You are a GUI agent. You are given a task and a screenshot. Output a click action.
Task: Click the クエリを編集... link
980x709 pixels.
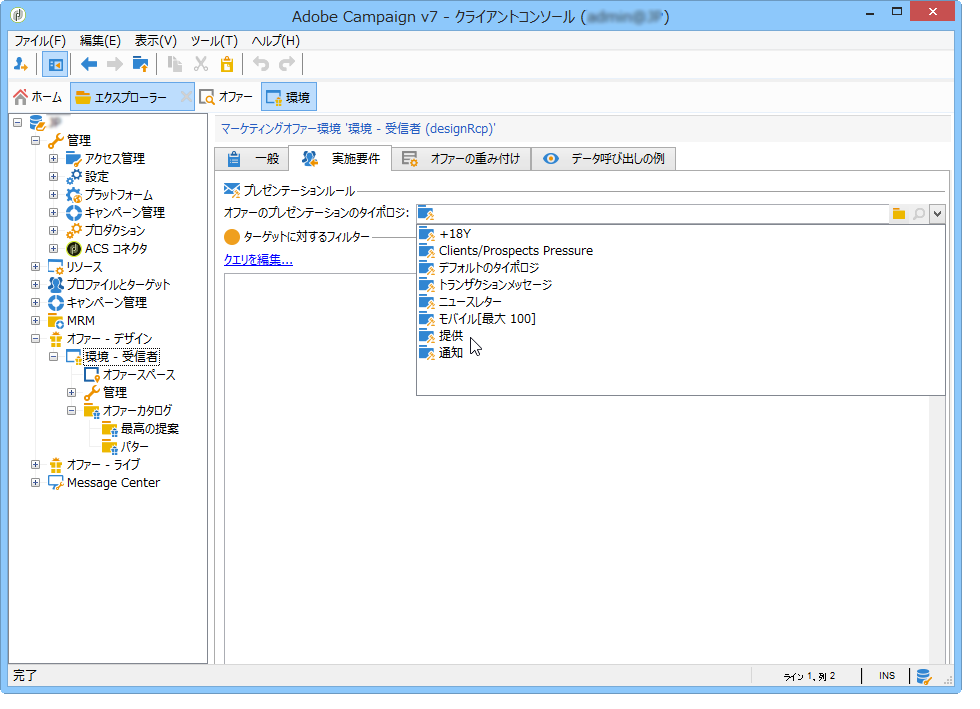(x=258, y=259)
